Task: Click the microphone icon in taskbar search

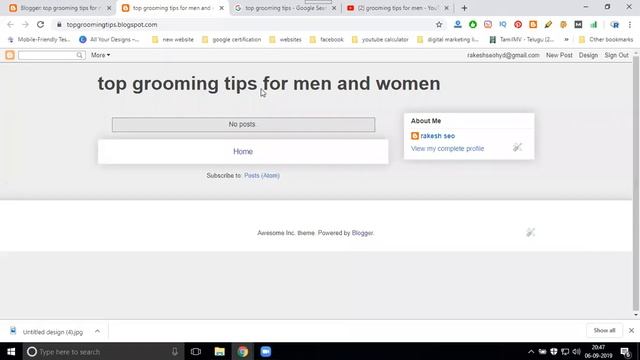Action: pos(175,351)
